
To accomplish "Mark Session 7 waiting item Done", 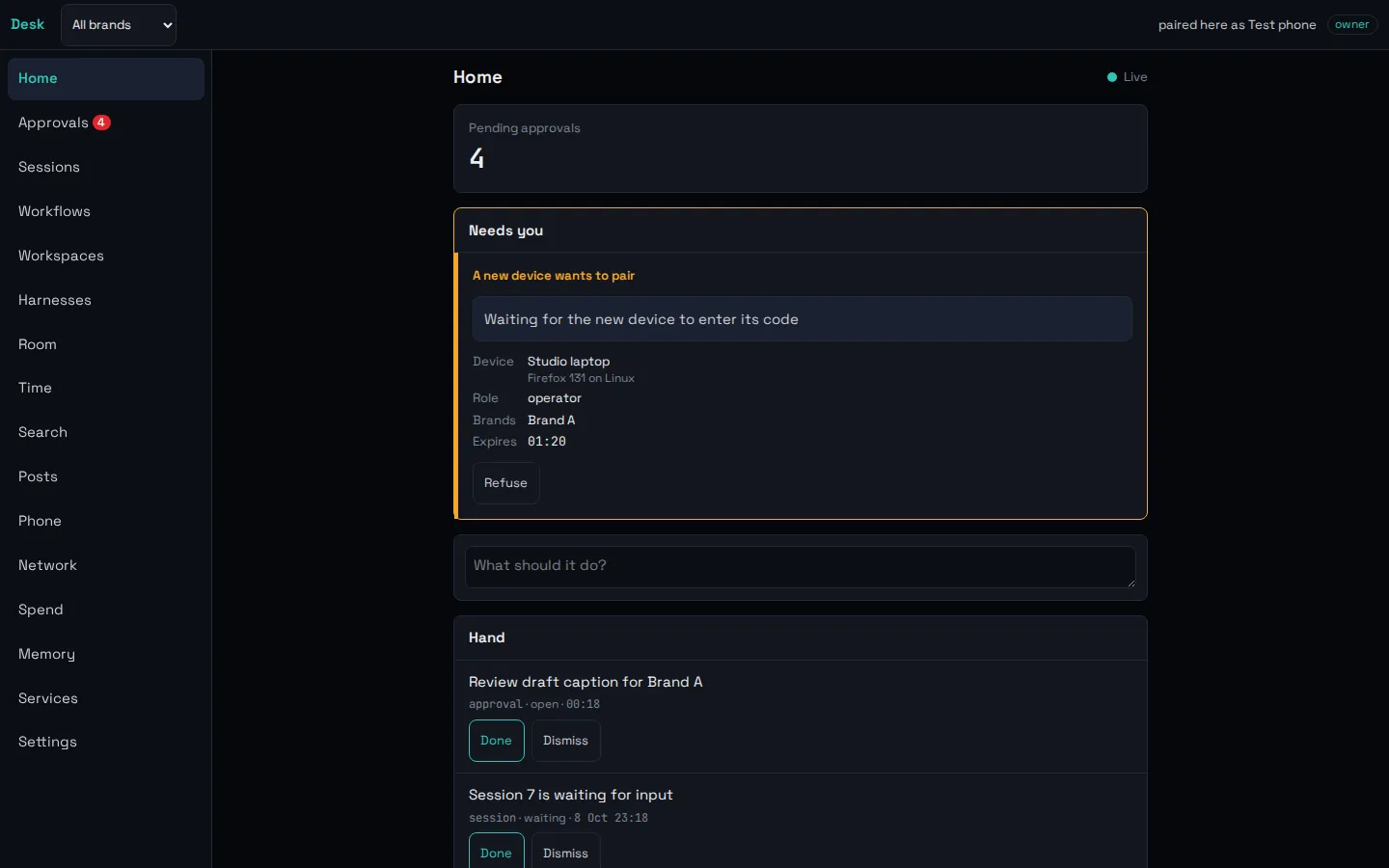I will click(x=497, y=853).
